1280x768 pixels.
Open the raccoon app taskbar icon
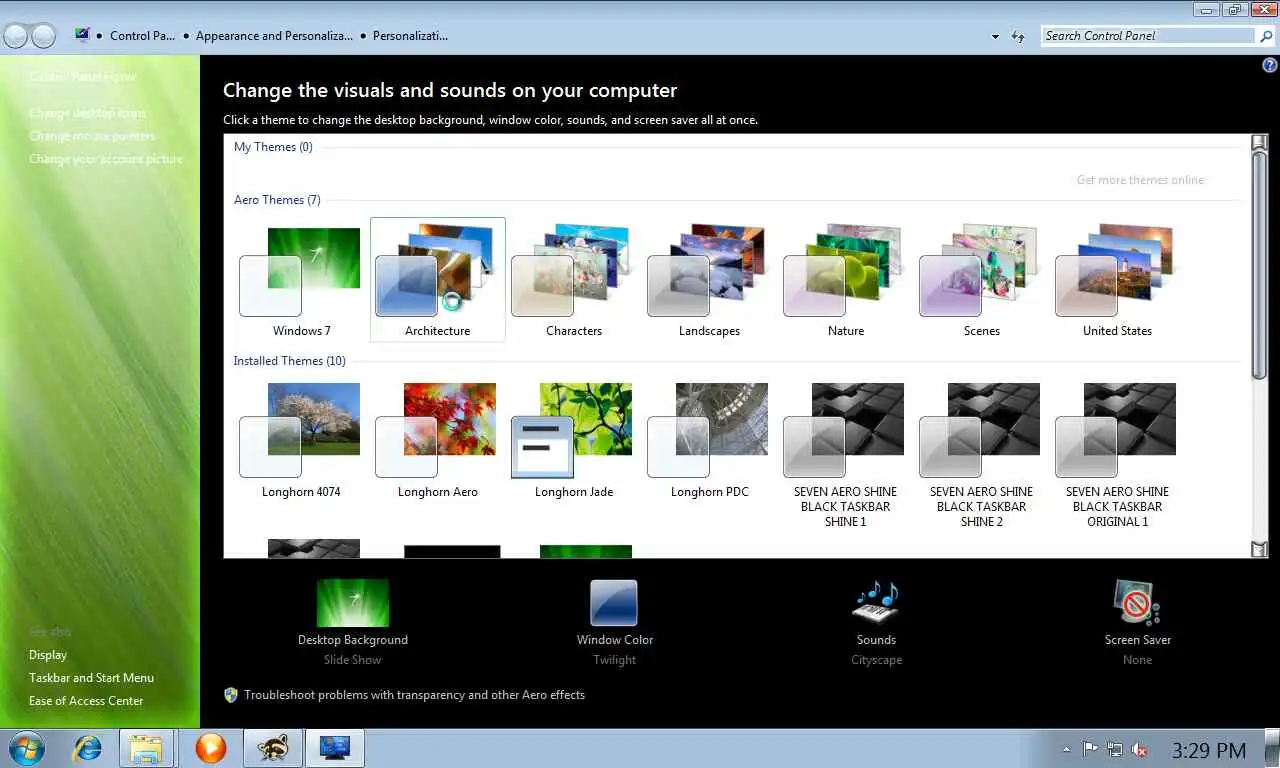tap(272, 748)
